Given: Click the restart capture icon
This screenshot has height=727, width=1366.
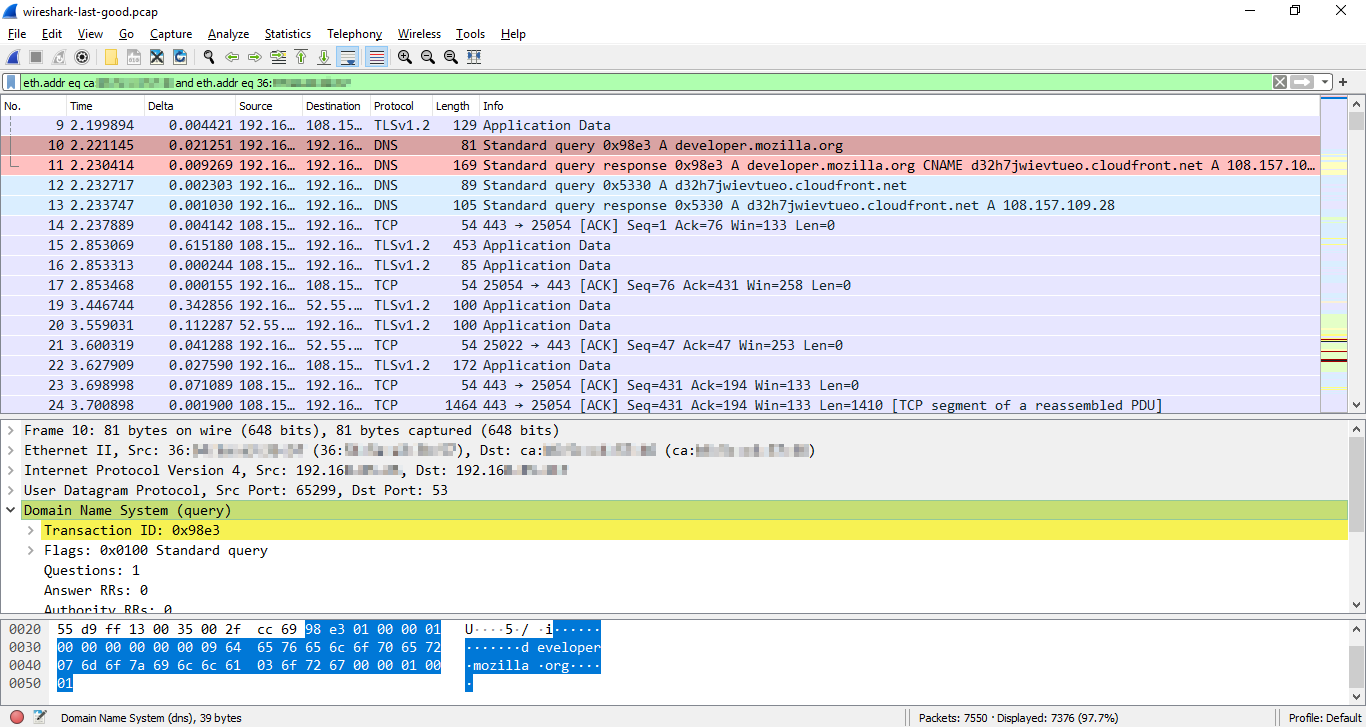Looking at the screenshot, I should (x=59, y=57).
